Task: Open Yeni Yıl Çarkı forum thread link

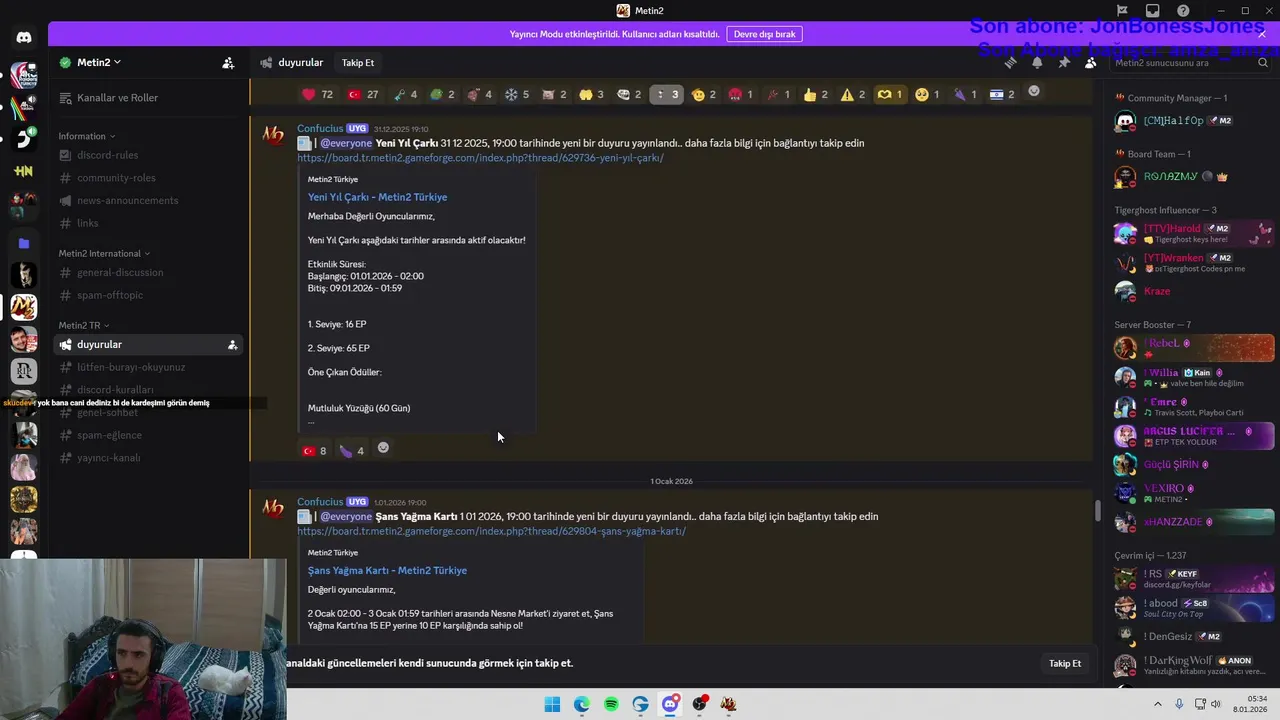Action: (x=480, y=158)
